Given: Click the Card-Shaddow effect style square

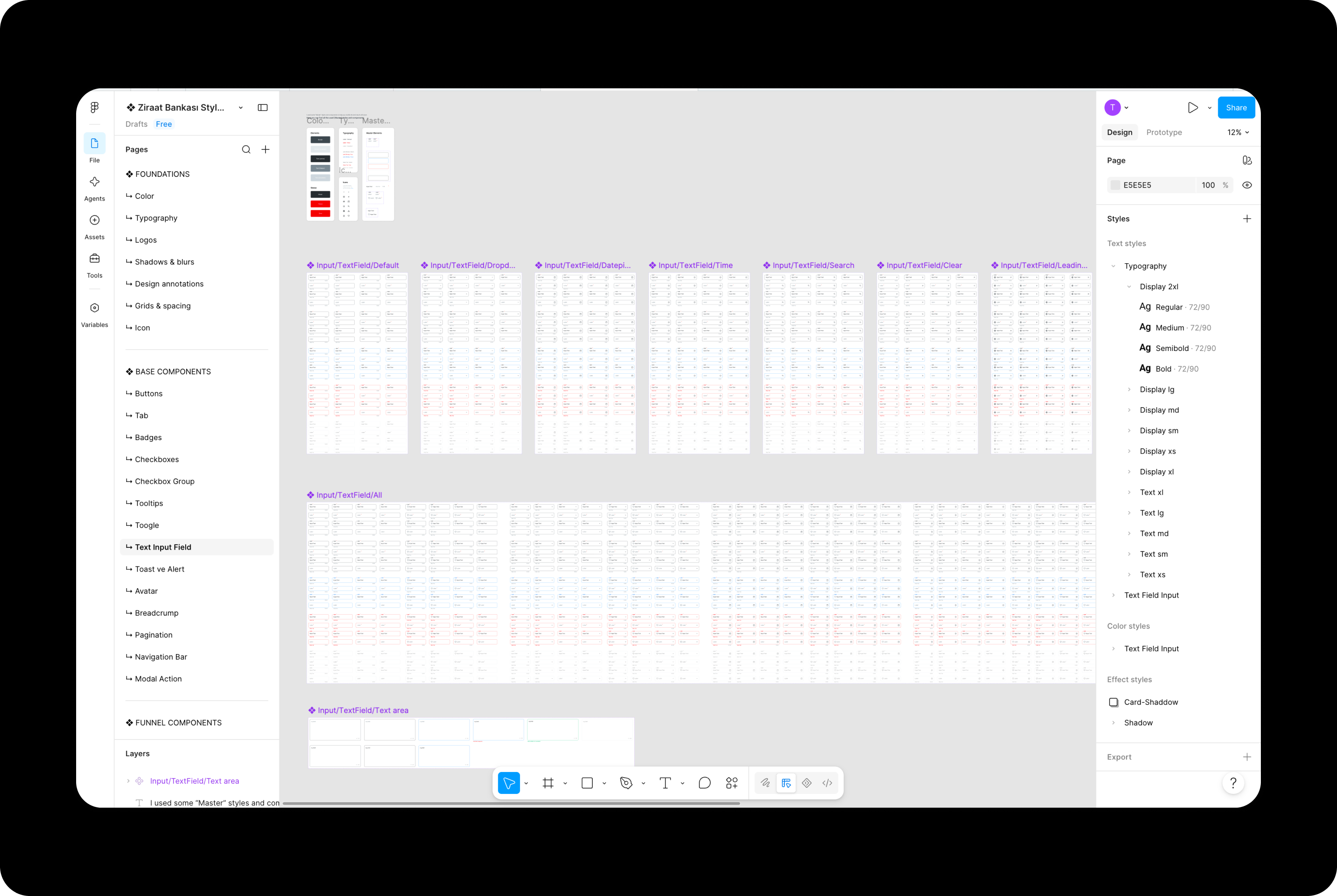Looking at the screenshot, I should tap(1114, 702).
